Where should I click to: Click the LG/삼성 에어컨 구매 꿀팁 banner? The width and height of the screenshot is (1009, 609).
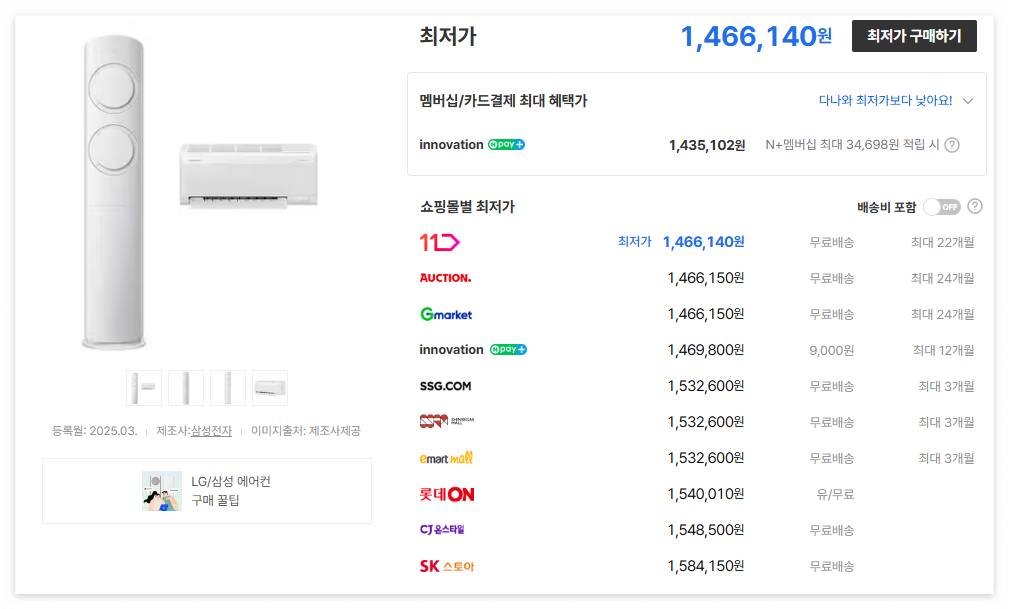click(207, 490)
